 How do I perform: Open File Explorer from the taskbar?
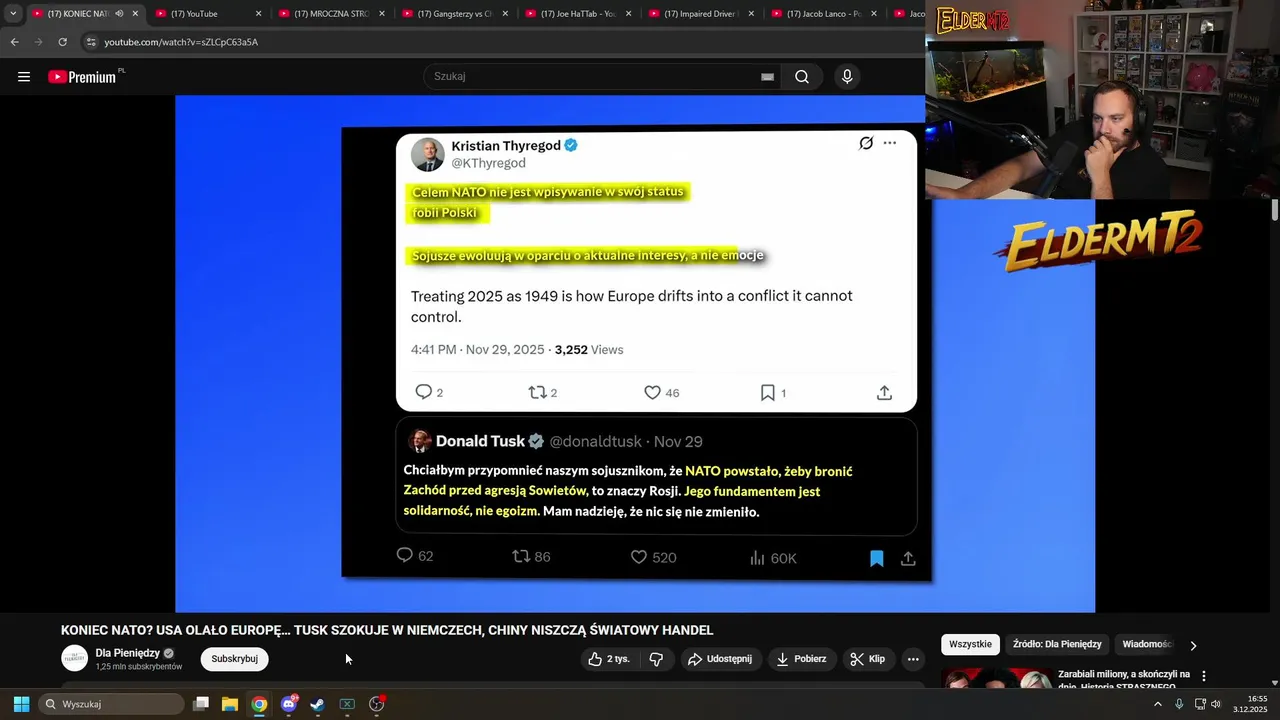pos(230,704)
